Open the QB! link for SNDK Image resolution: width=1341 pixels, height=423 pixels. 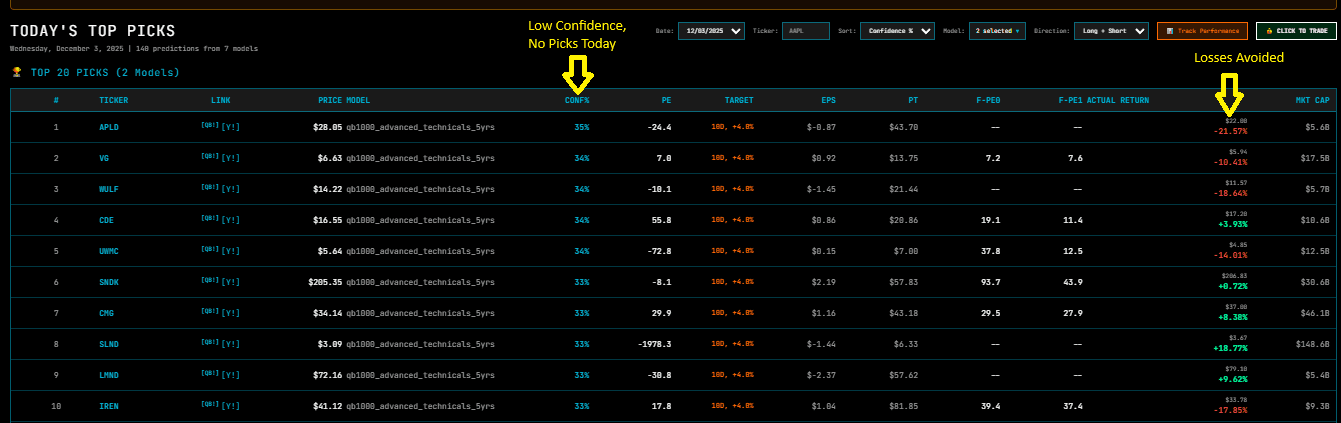[209, 282]
